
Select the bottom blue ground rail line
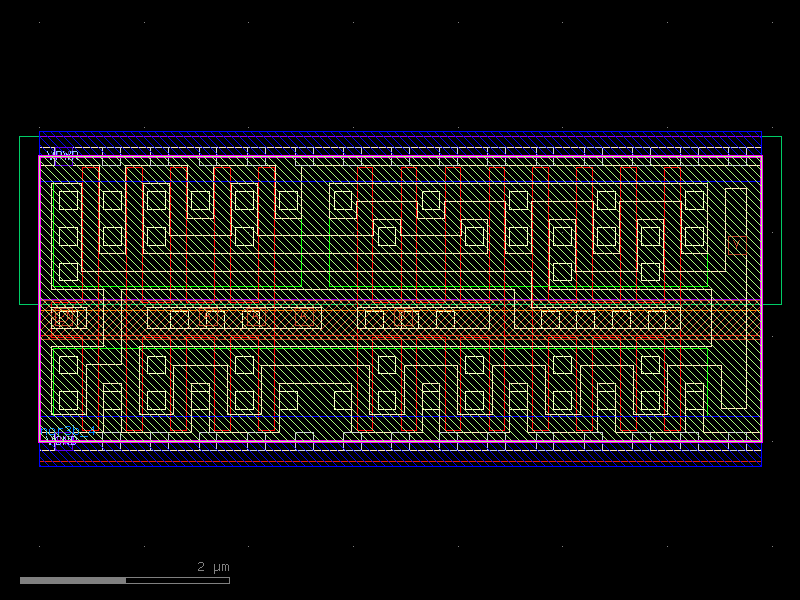tap(400, 466)
